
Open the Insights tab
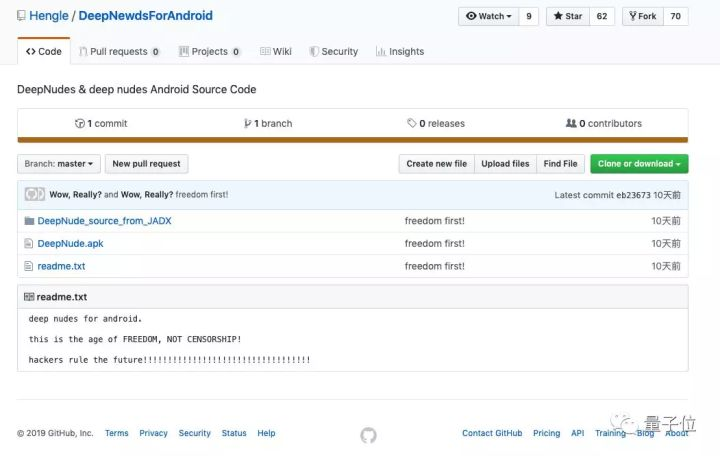coord(400,52)
